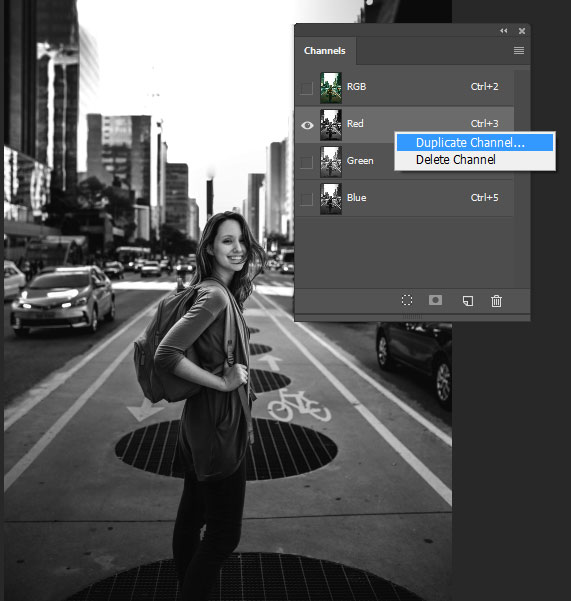The height and width of the screenshot is (601, 571).
Task: Open Channels panel menu icon
Action: [519, 50]
